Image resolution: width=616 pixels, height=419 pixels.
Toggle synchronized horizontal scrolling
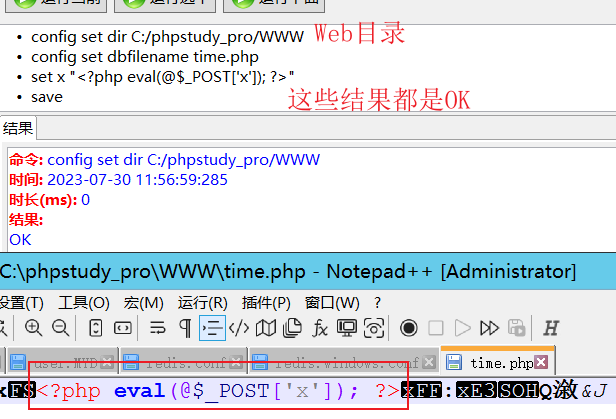click(123, 328)
